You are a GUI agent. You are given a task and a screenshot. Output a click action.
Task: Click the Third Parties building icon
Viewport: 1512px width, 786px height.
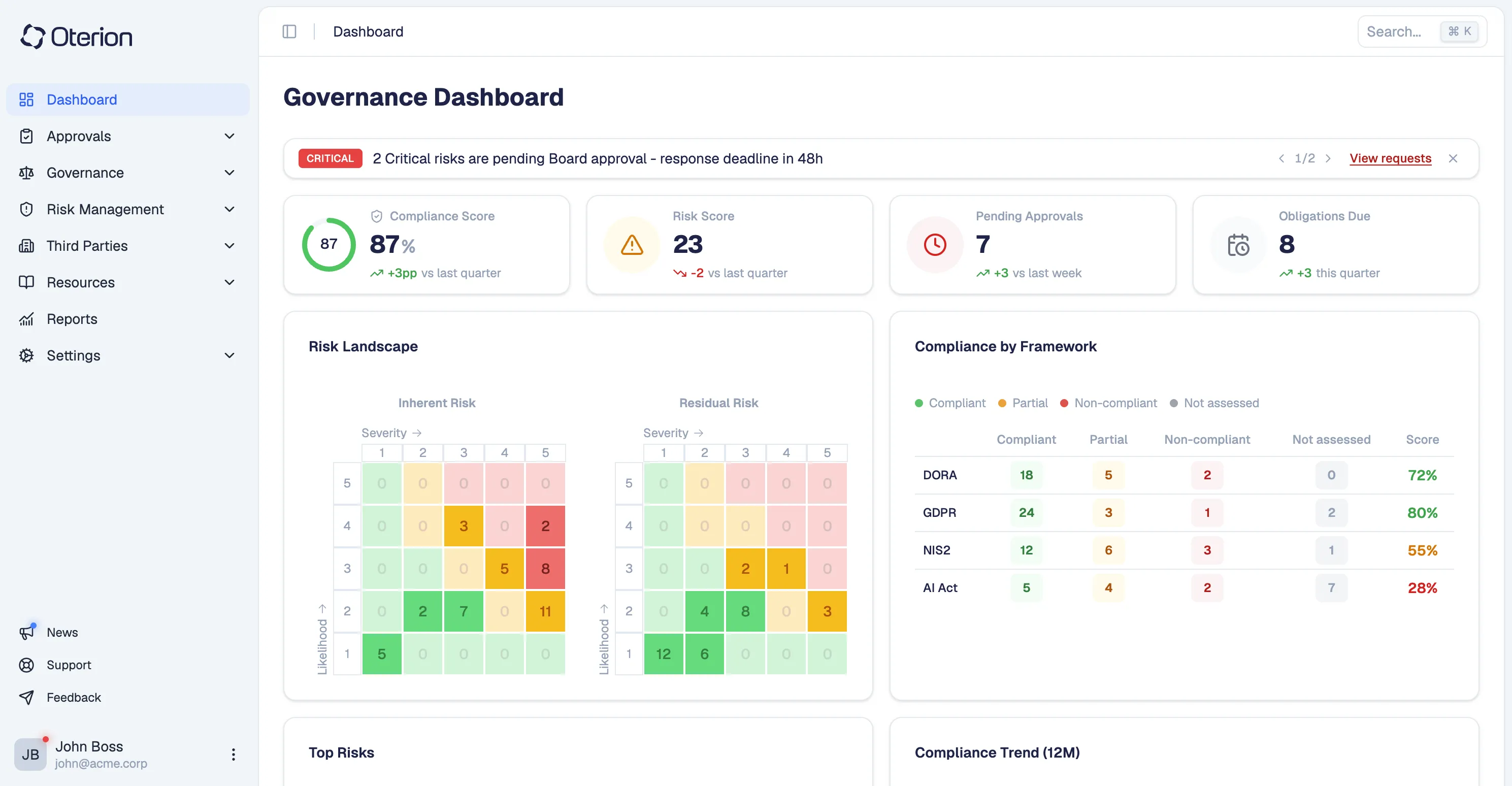(x=26, y=245)
